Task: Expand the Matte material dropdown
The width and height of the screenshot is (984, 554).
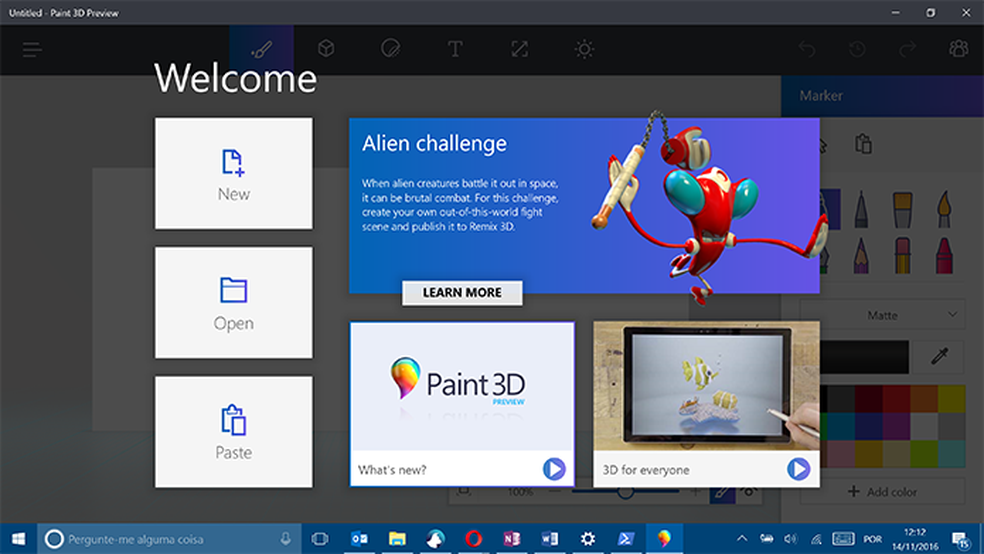Action: 882,315
